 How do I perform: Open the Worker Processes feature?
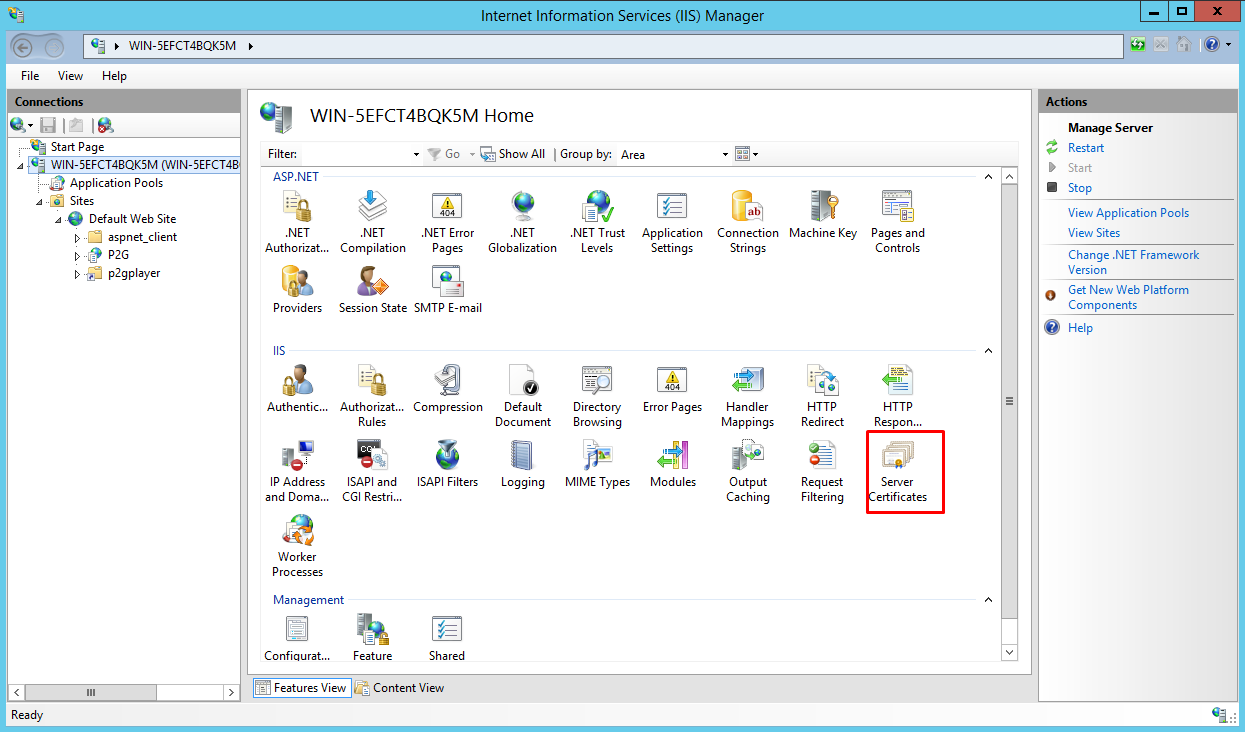click(x=297, y=546)
